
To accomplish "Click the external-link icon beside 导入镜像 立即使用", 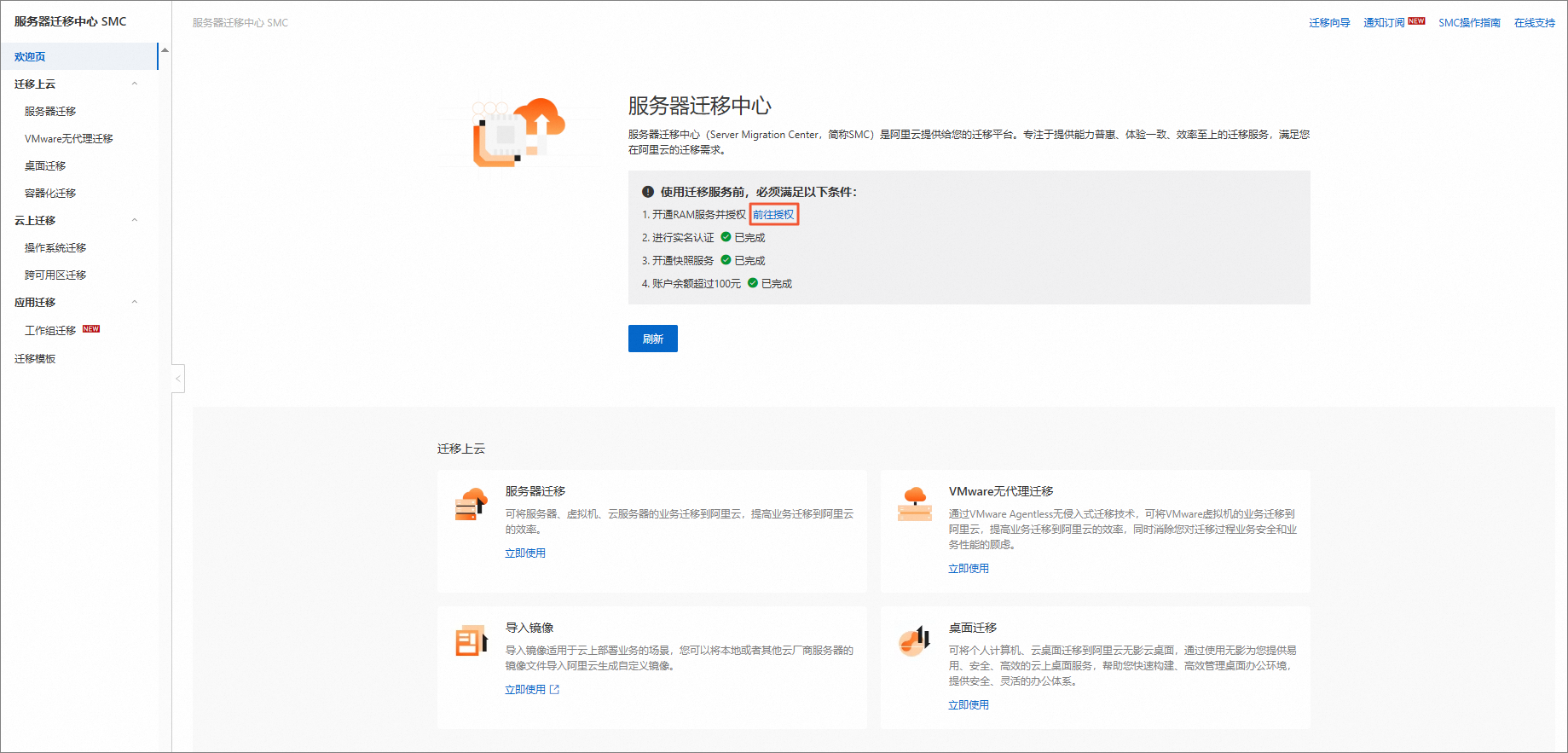I will 554,689.
